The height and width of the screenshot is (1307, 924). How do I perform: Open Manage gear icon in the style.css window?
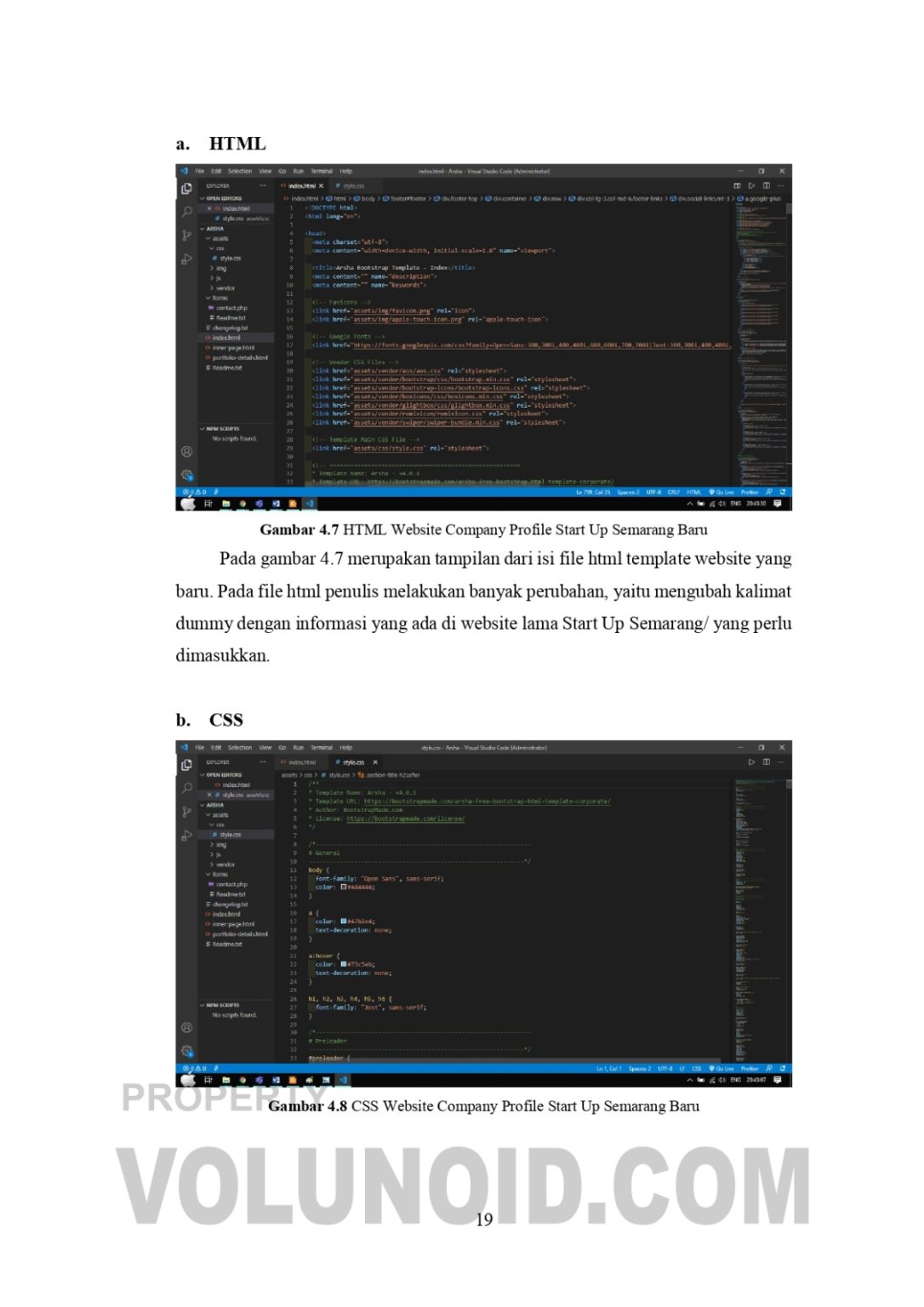(x=186, y=1051)
